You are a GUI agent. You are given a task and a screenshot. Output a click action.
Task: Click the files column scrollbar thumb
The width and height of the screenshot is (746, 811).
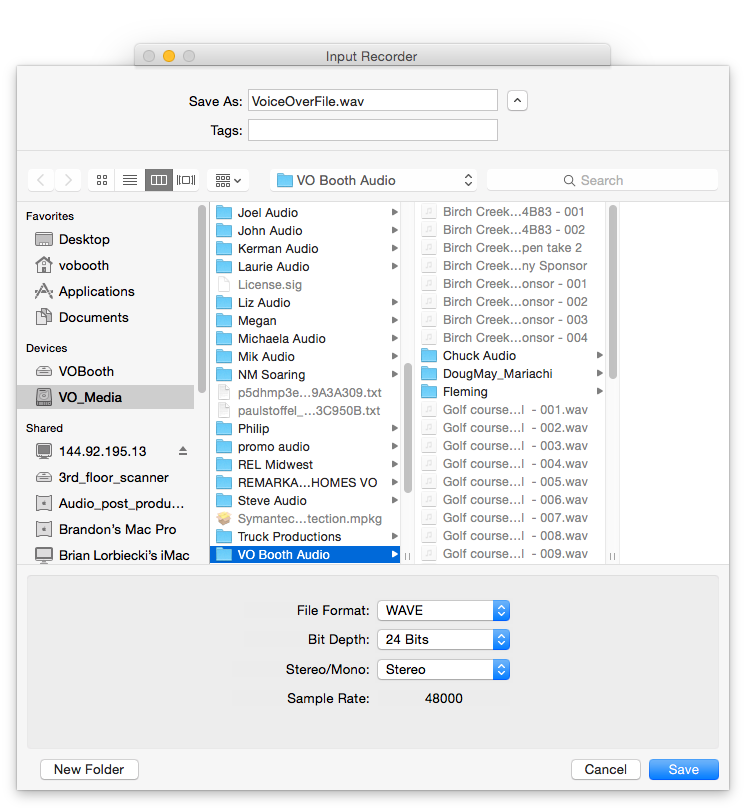point(613,292)
